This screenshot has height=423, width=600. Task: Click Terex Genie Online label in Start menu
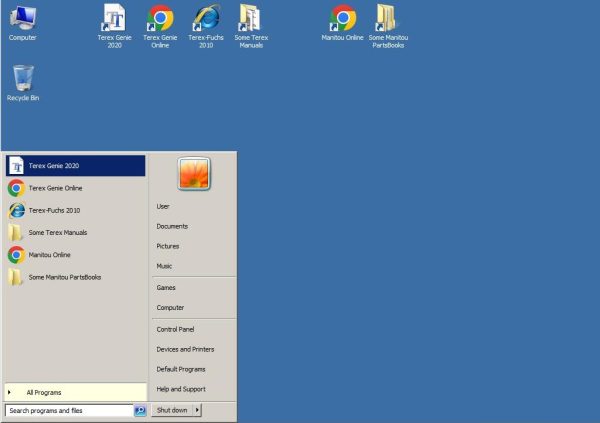[x=55, y=188]
